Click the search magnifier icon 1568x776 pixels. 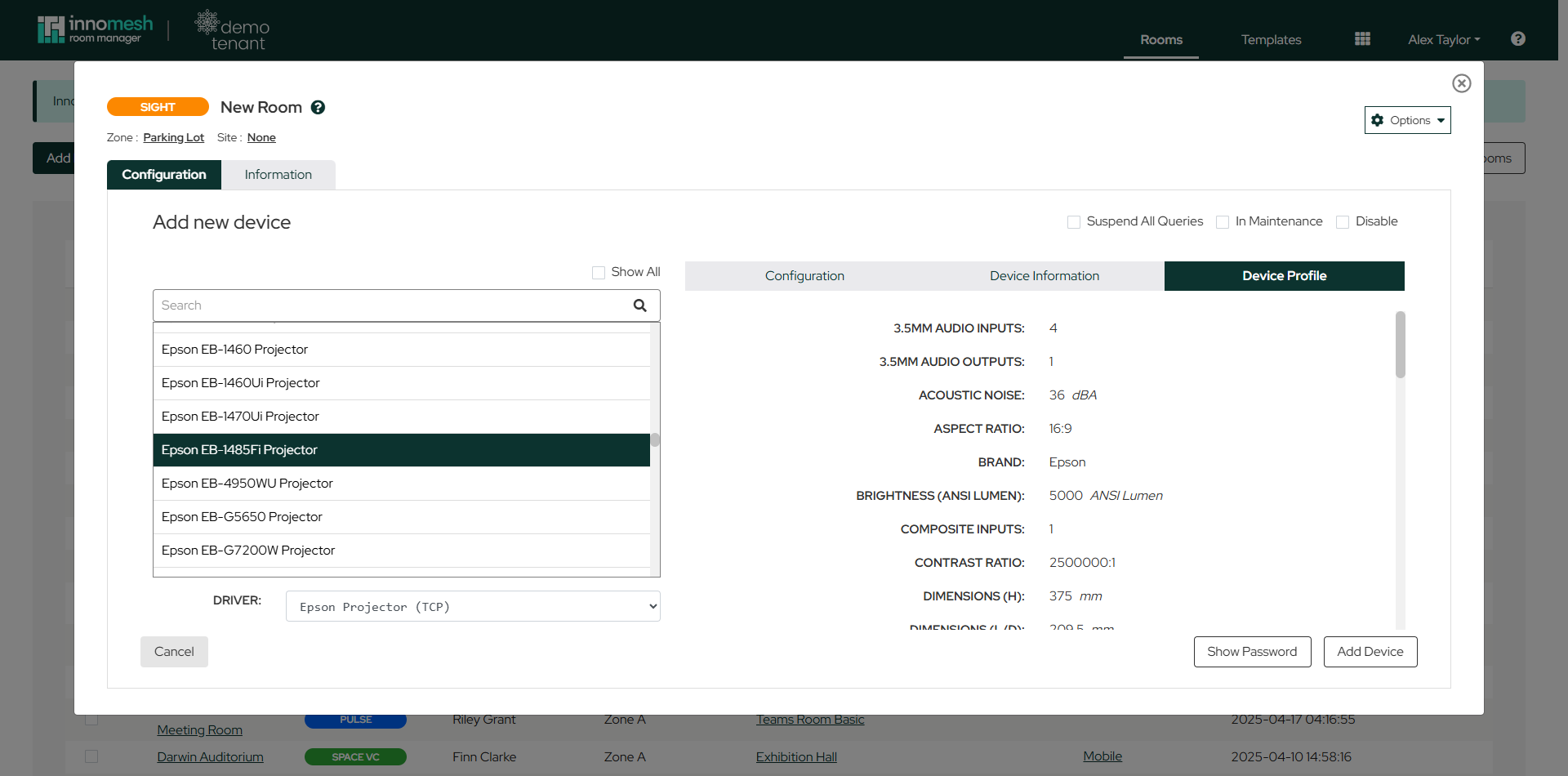(640, 305)
